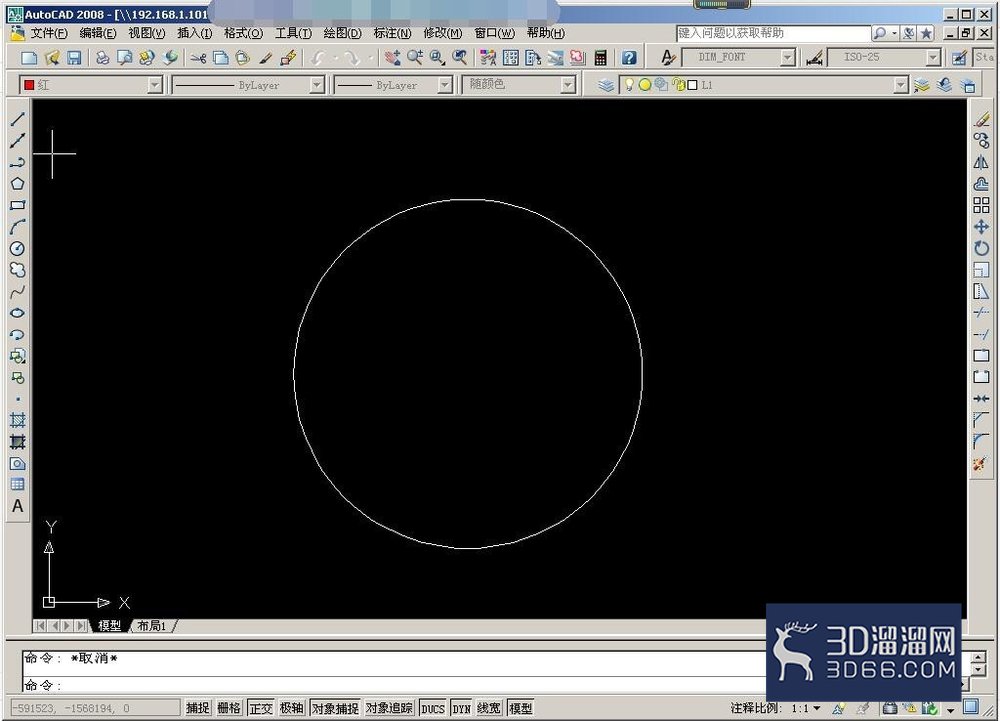Select the Line draw tool
The width and height of the screenshot is (1000, 721).
point(17,119)
